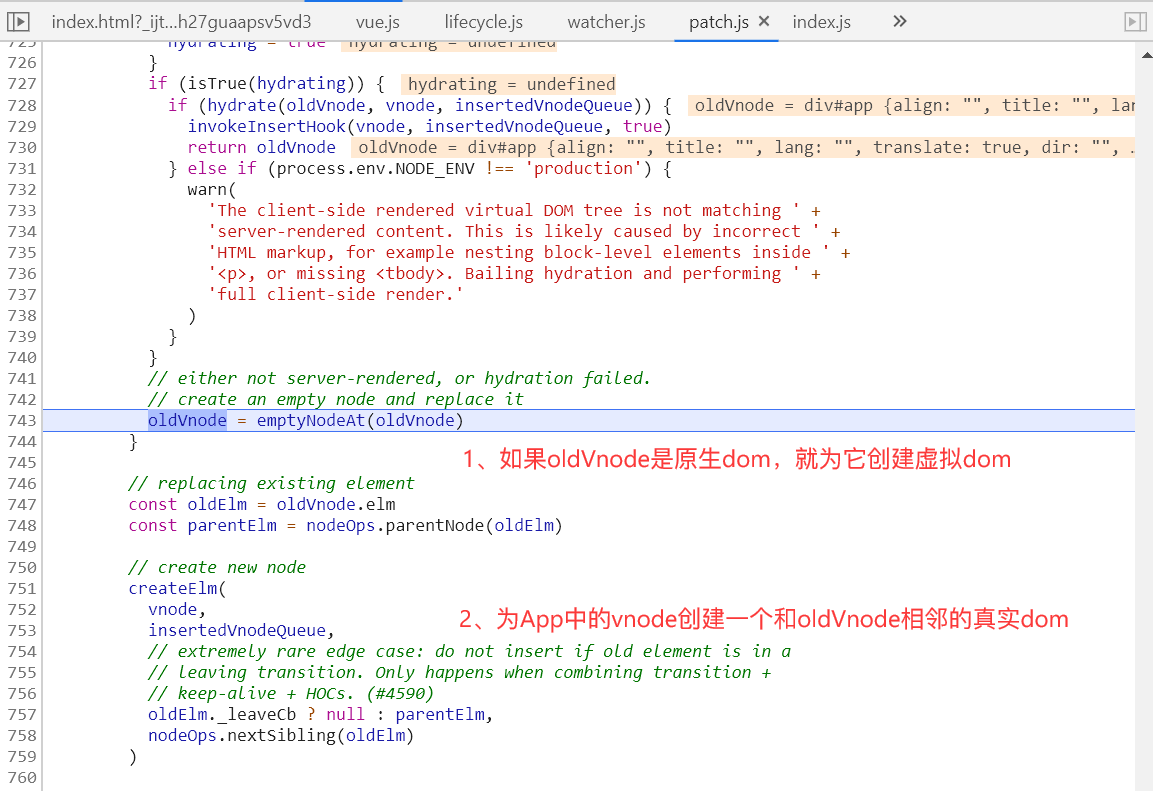
Task: Set breakpoint on line number 727
Action: coord(21,84)
